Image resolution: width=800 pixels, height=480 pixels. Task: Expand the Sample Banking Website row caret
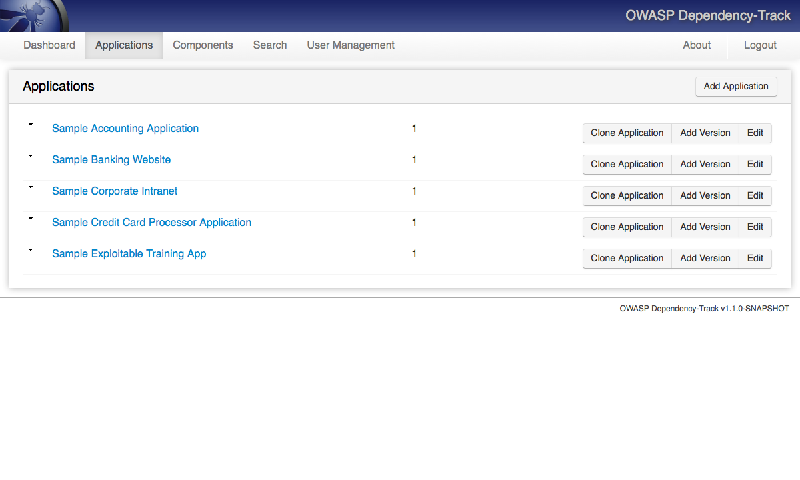(x=31, y=156)
